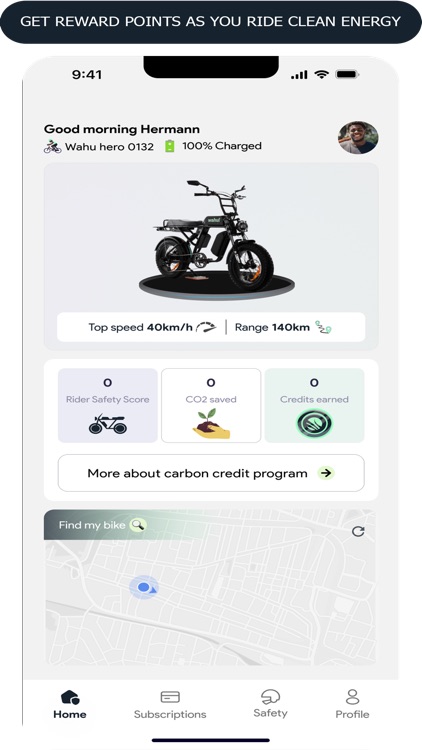This screenshot has width=422, height=750.
Task: Refresh the bike location map
Action: (x=358, y=531)
